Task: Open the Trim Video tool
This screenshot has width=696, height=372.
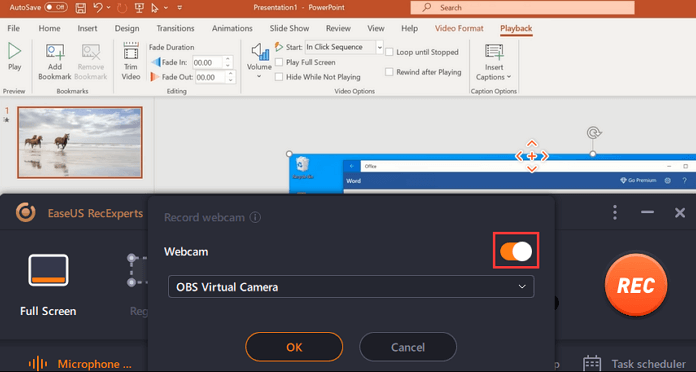Action: pyautogui.click(x=130, y=52)
